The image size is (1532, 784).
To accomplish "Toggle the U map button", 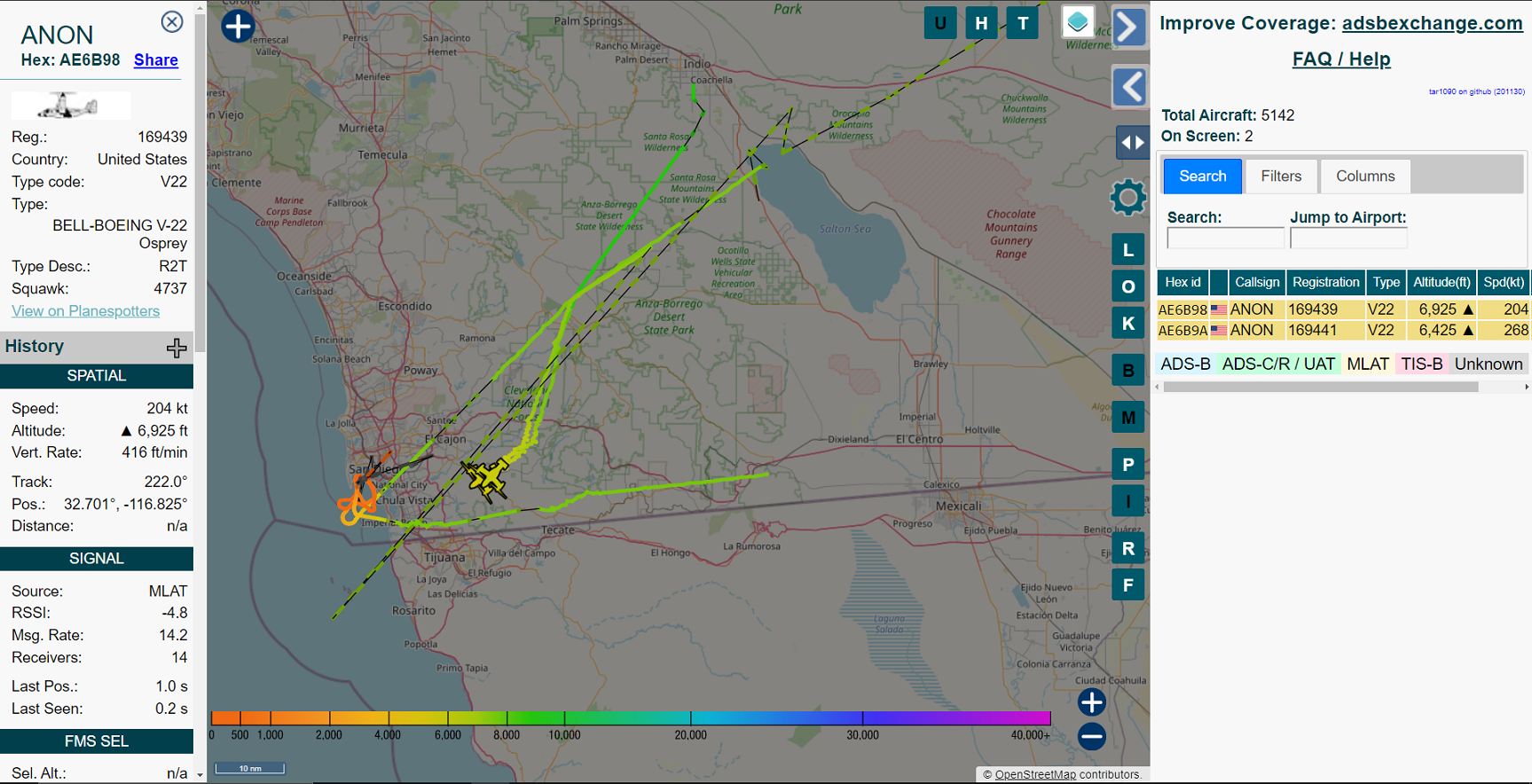I will click(940, 23).
